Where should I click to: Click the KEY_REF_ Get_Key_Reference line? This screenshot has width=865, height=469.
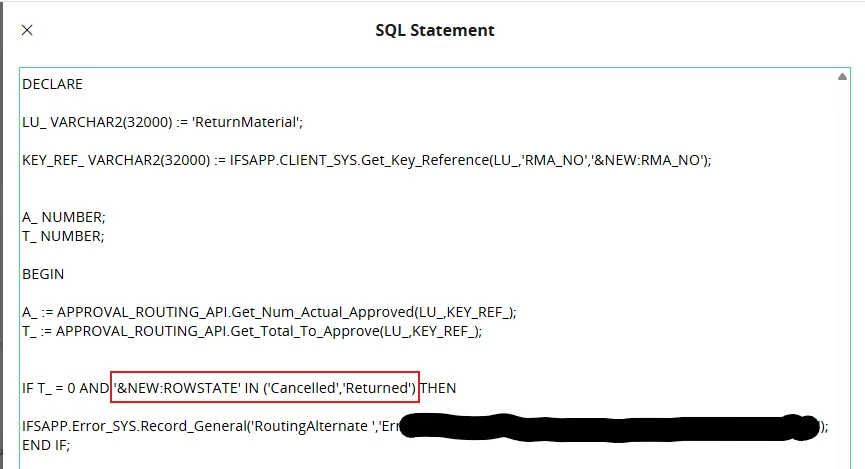pos(367,161)
